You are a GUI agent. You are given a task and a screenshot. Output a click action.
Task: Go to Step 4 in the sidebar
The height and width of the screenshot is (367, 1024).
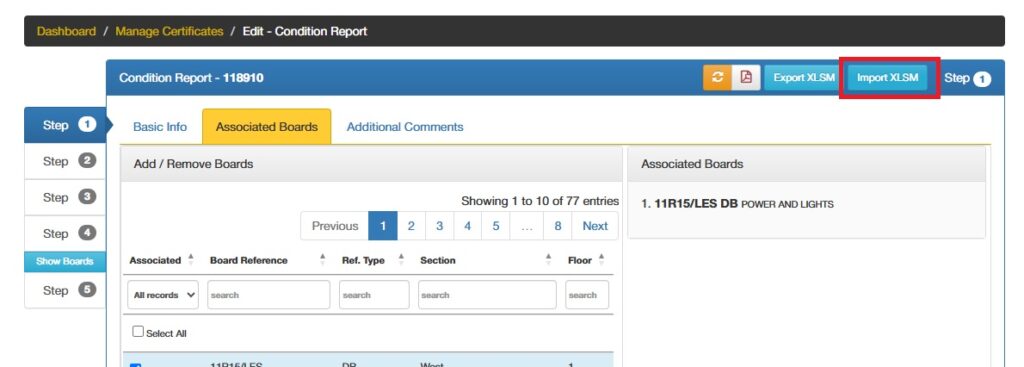click(65, 233)
